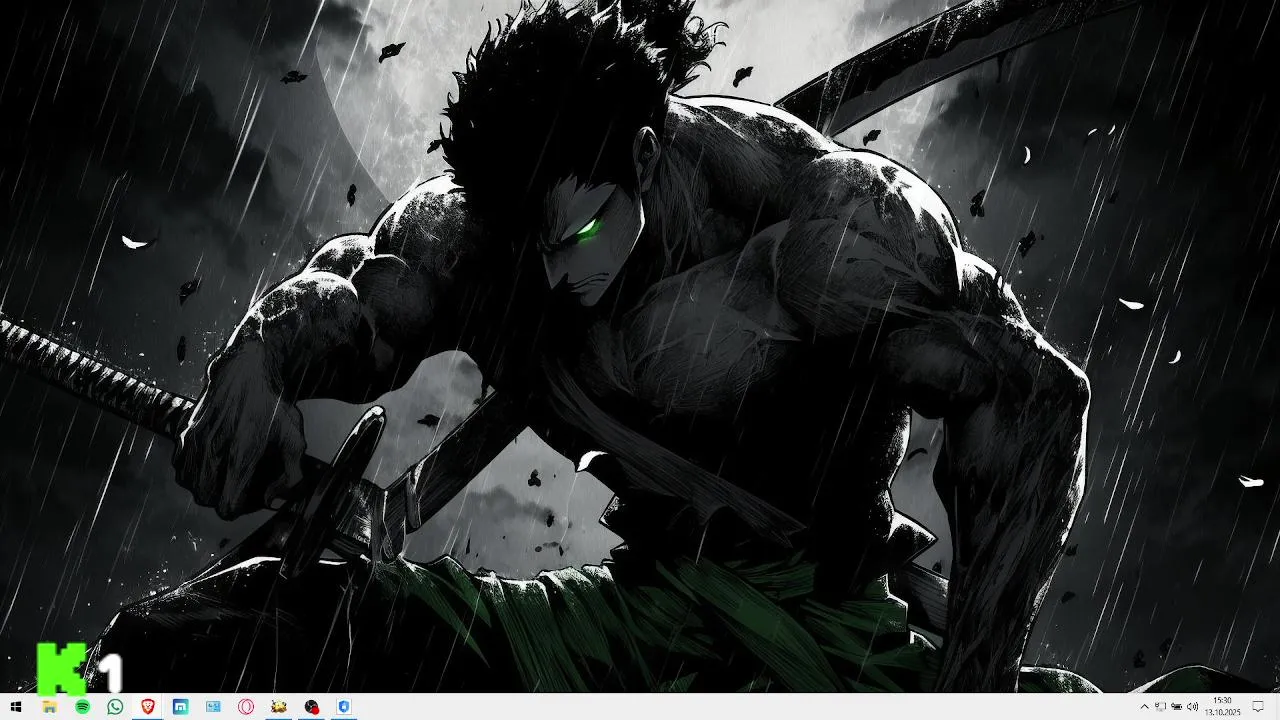Viewport: 1280px width, 720px height.
Task: Open the clock showing 15:30
Action: (x=1222, y=707)
